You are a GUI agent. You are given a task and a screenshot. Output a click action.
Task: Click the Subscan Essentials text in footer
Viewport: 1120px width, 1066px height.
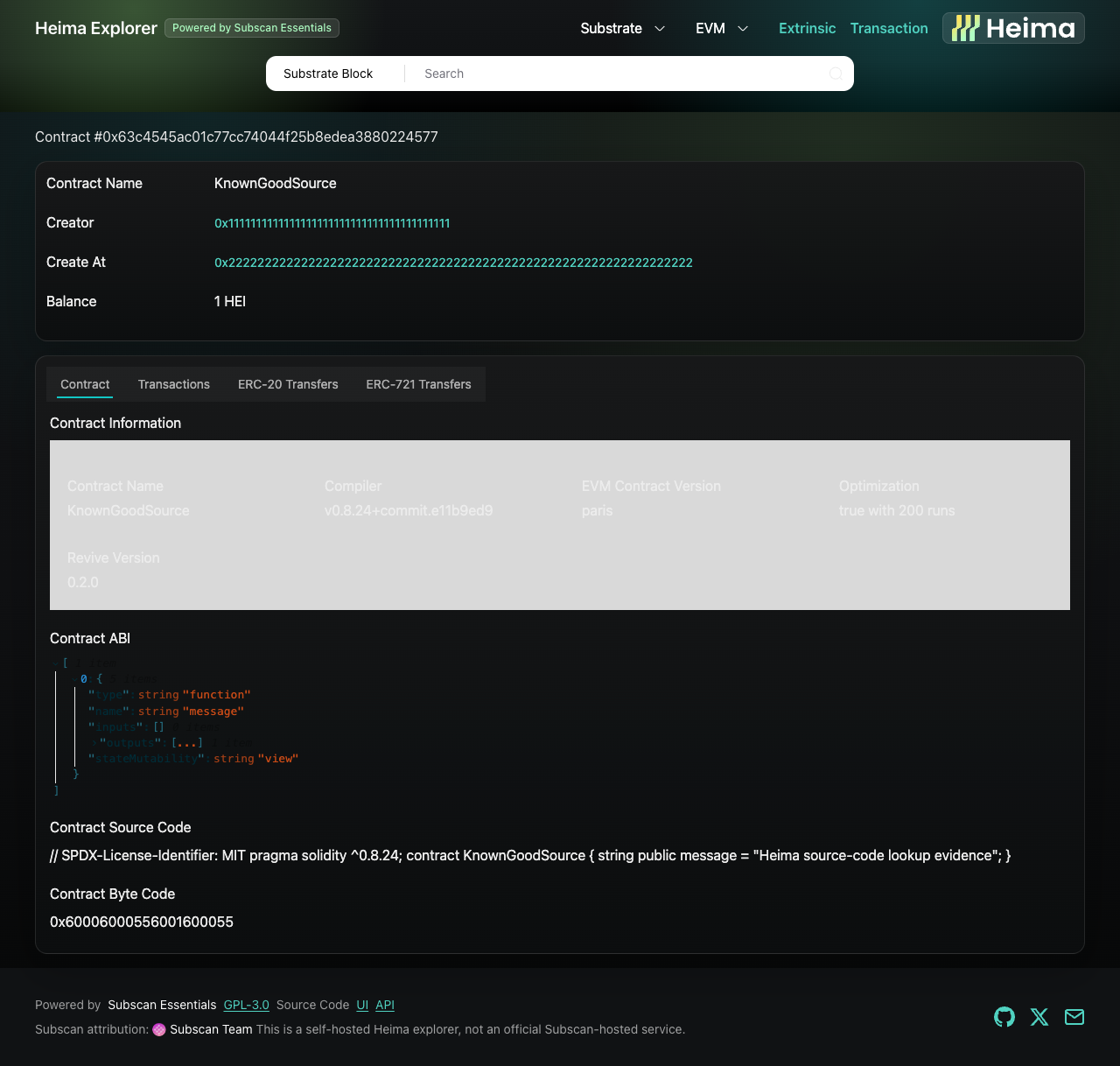(x=162, y=1005)
